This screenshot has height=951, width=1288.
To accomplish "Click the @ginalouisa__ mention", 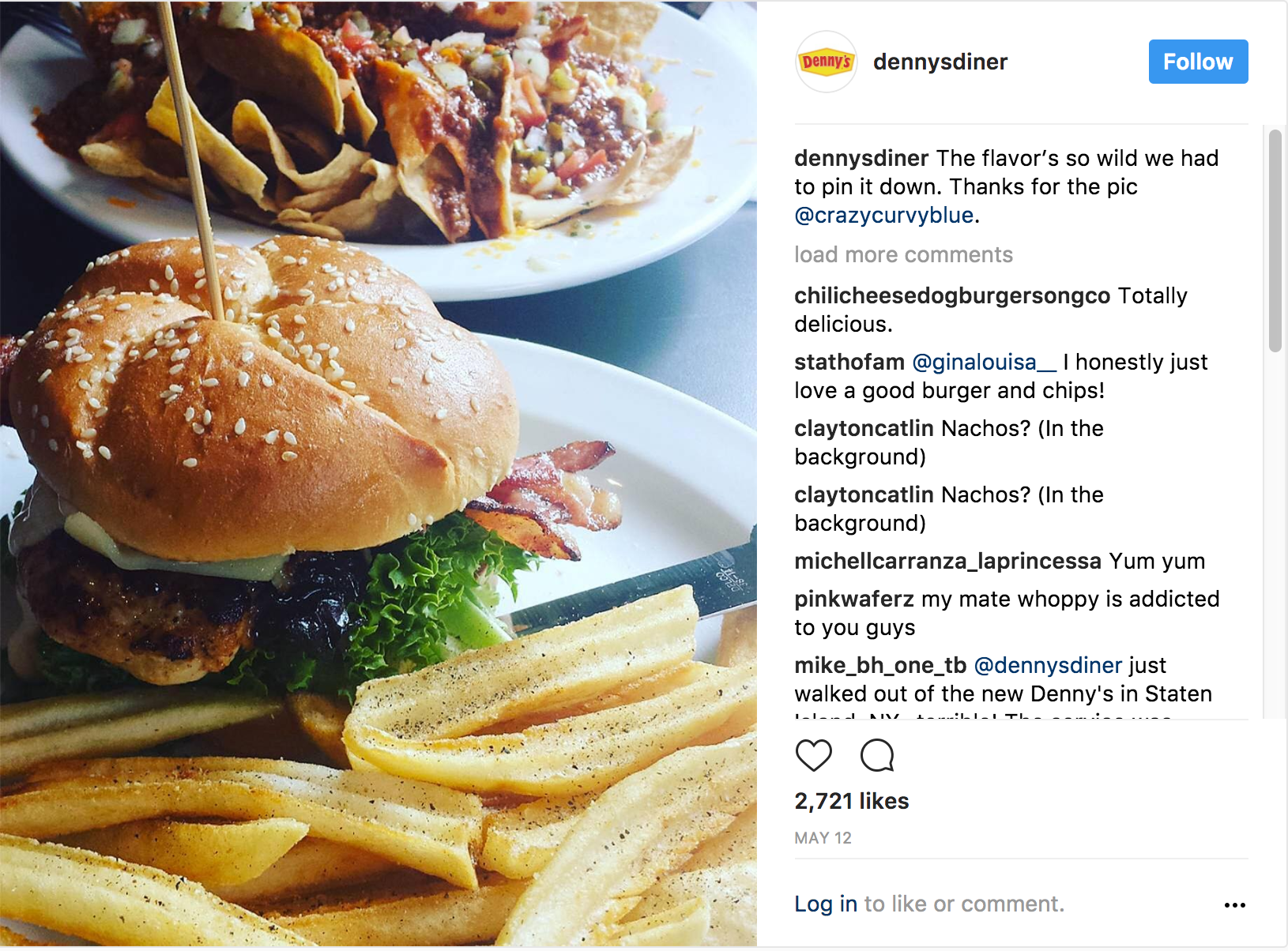I will click(984, 362).
